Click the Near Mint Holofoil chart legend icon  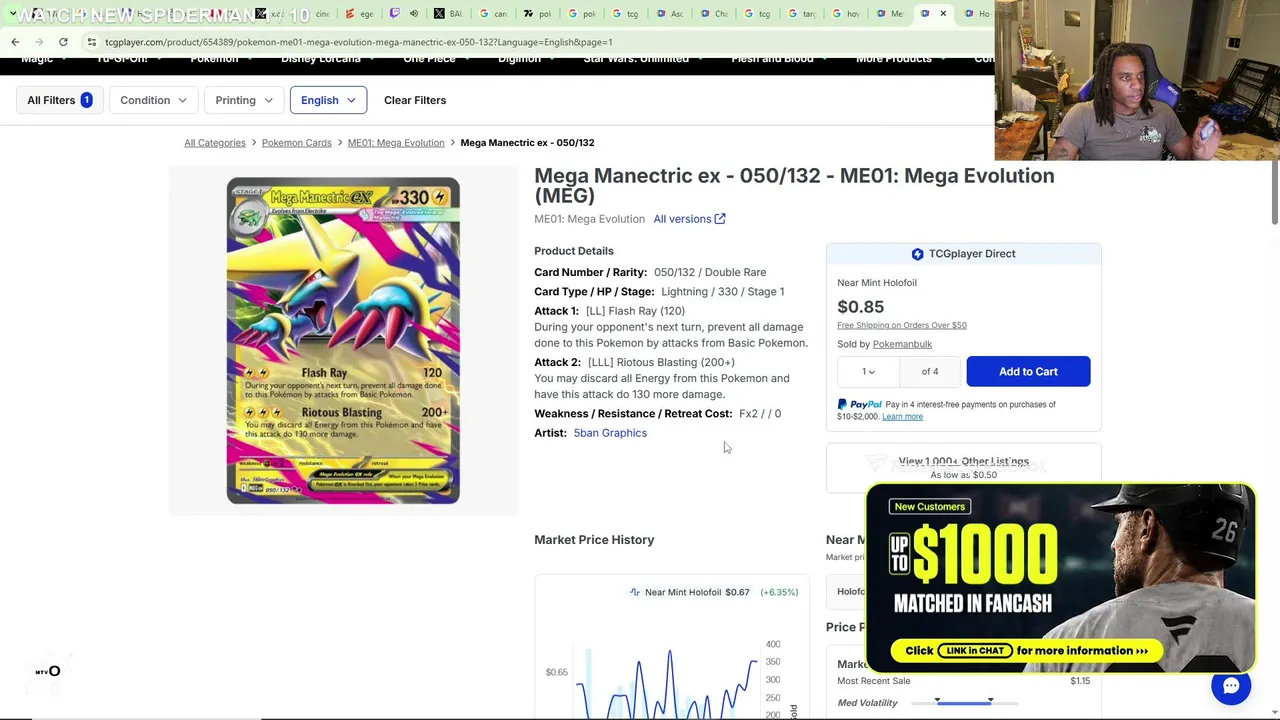pos(634,592)
